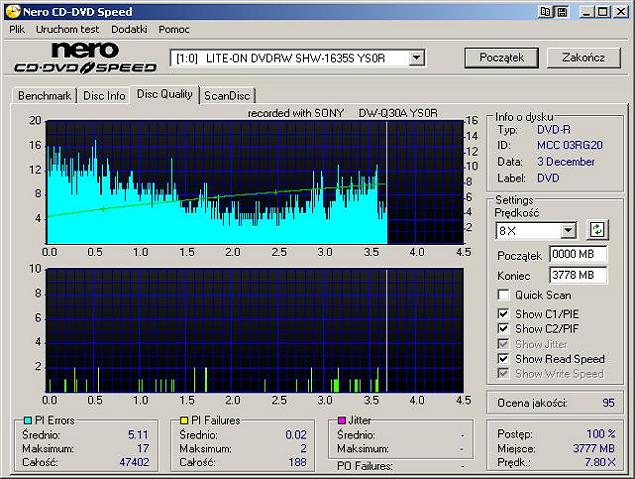This screenshot has width=635, height=479.
Task: Click the copy-to-clipboard icon in title bar
Action: (546, 12)
